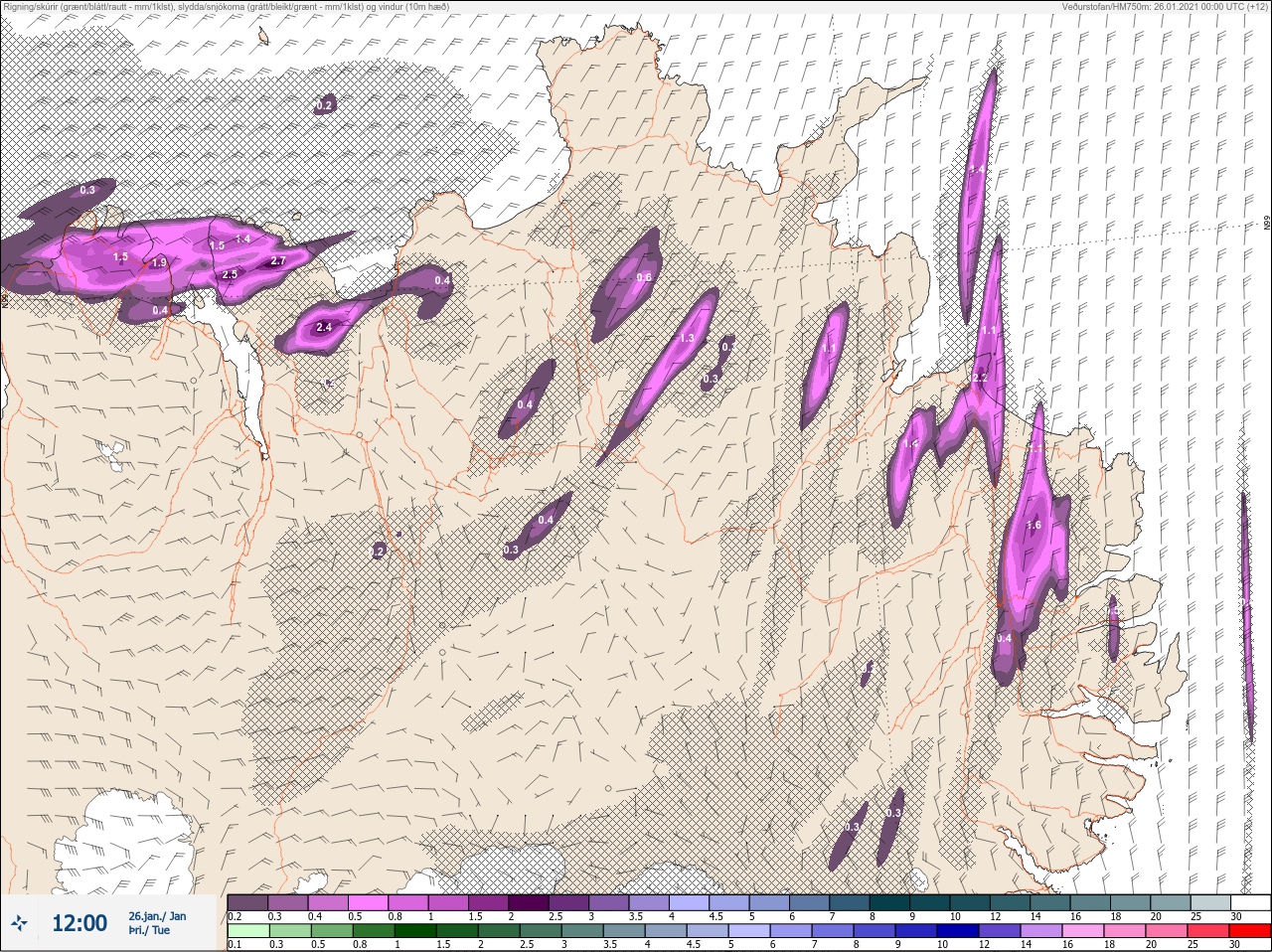Click the 2.7 precipitation value on map

click(x=278, y=261)
